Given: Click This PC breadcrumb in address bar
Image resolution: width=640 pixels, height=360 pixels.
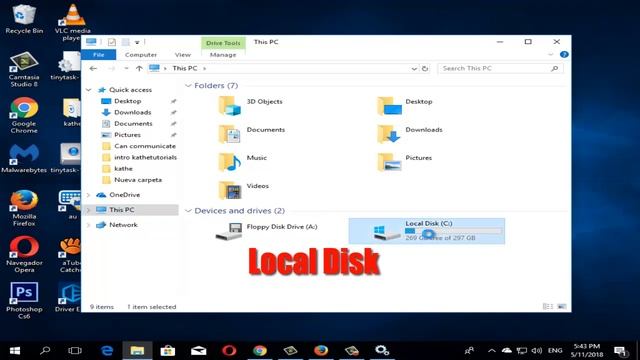Looking at the screenshot, I should pos(184,69).
